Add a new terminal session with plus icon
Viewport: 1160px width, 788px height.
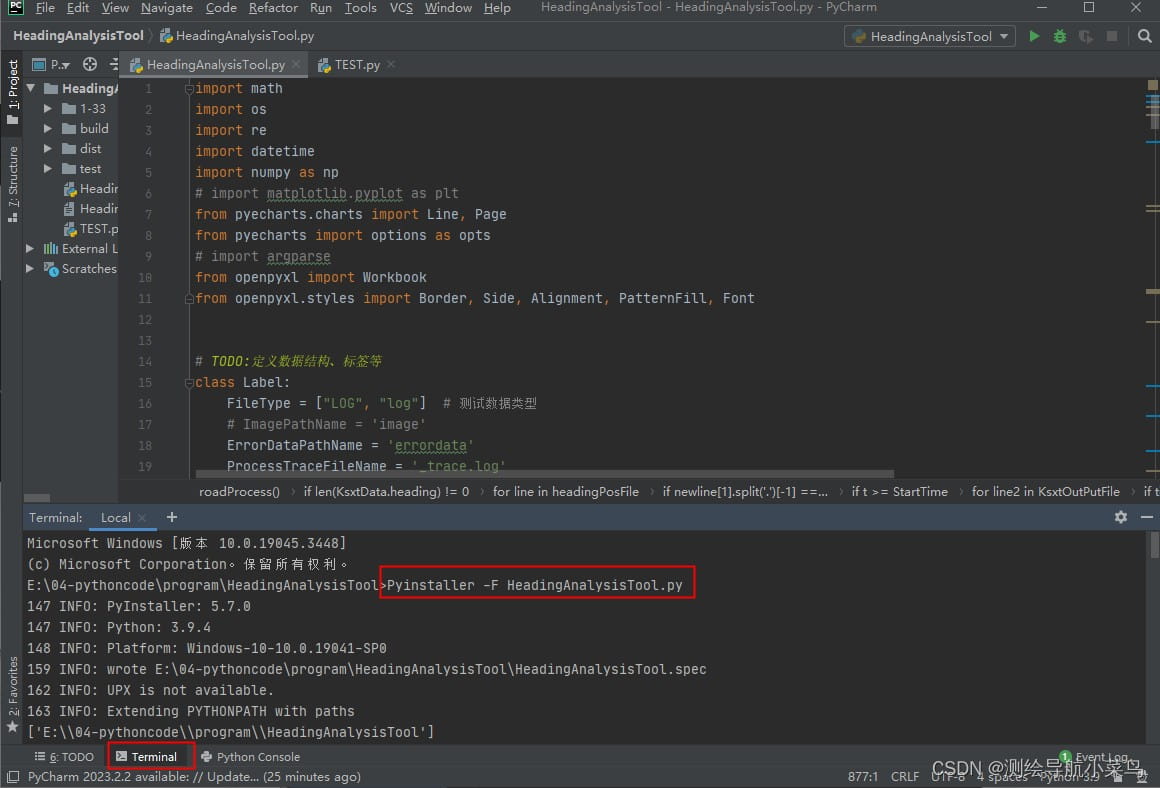[172, 517]
